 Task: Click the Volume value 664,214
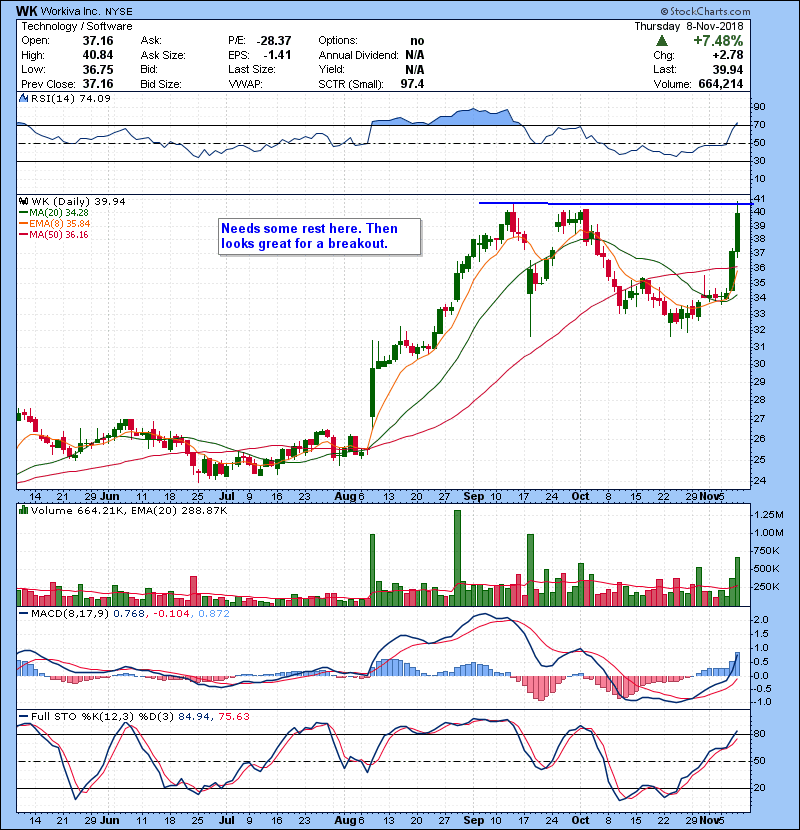(x=721, y=84)
